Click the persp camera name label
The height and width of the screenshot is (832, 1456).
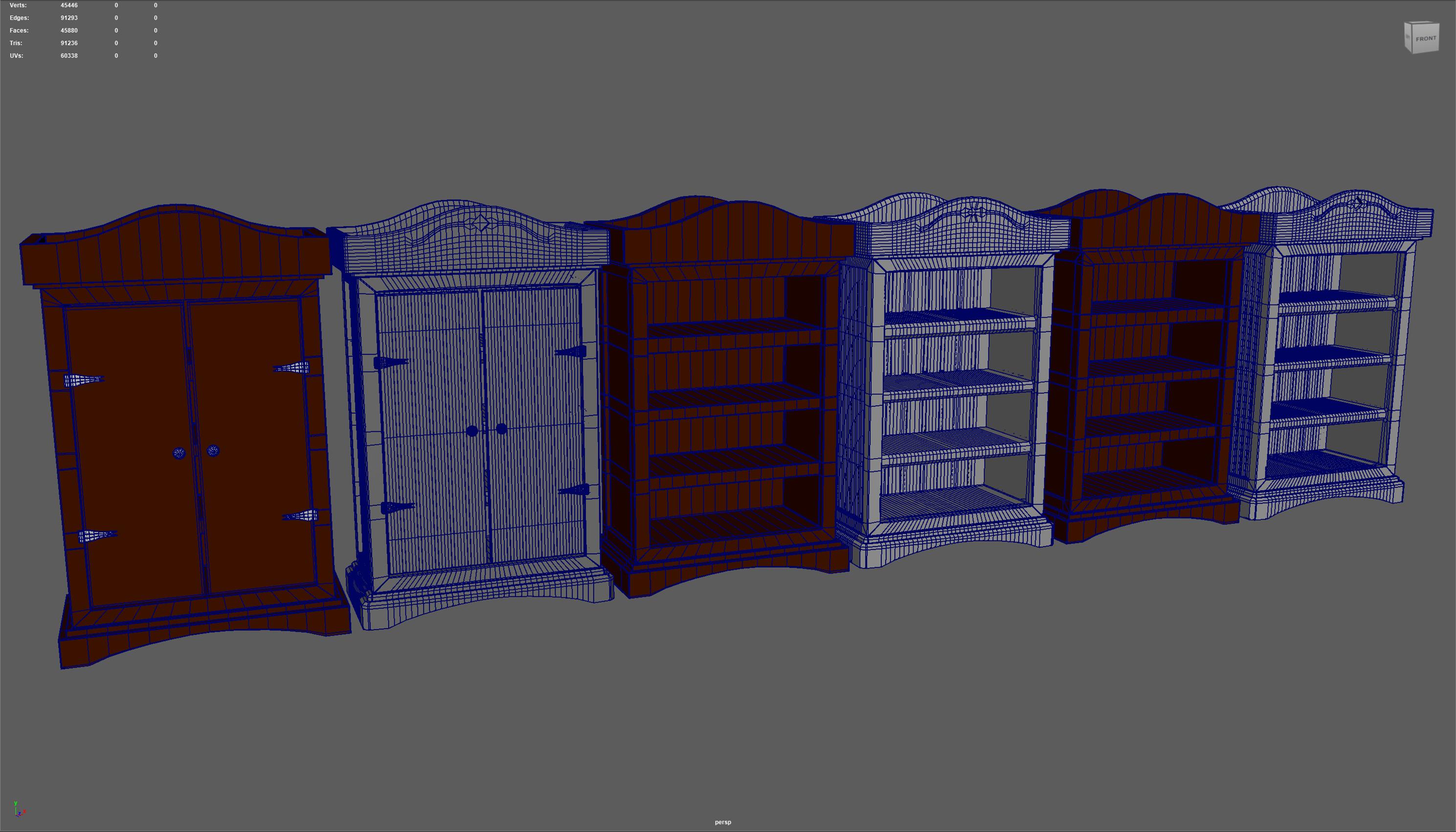click(x=722, y=822)
